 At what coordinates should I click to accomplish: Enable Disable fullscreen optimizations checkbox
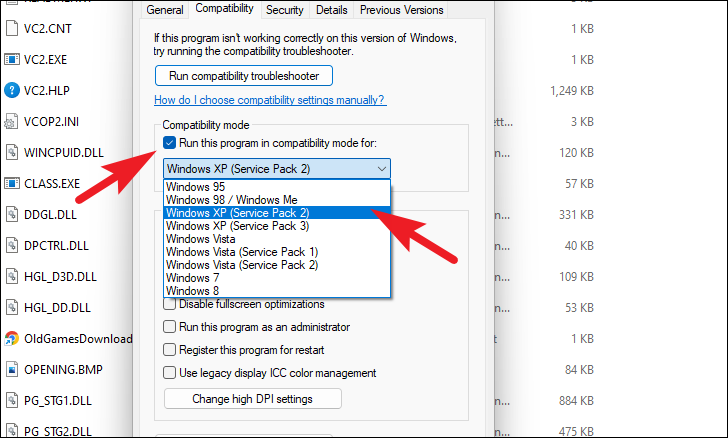point(169,304)
